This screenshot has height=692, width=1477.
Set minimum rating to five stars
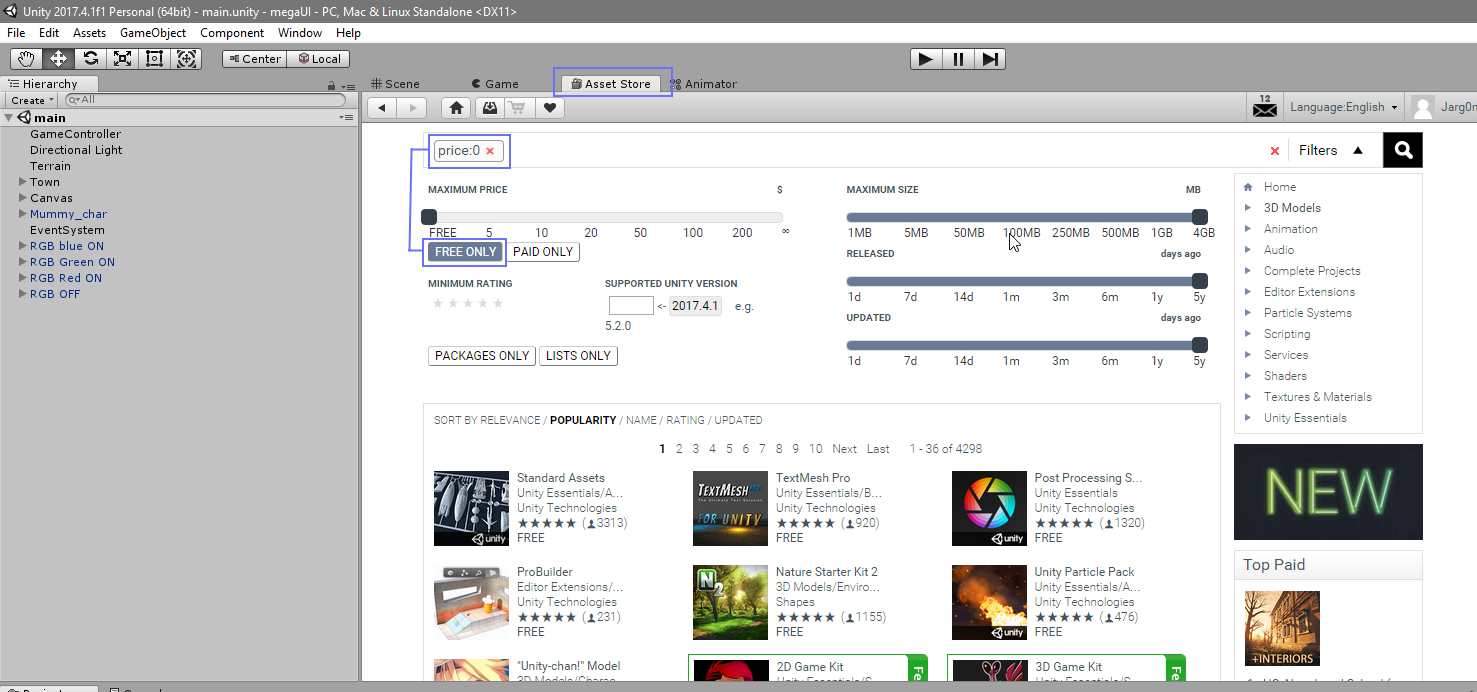(x=498, y=303)
